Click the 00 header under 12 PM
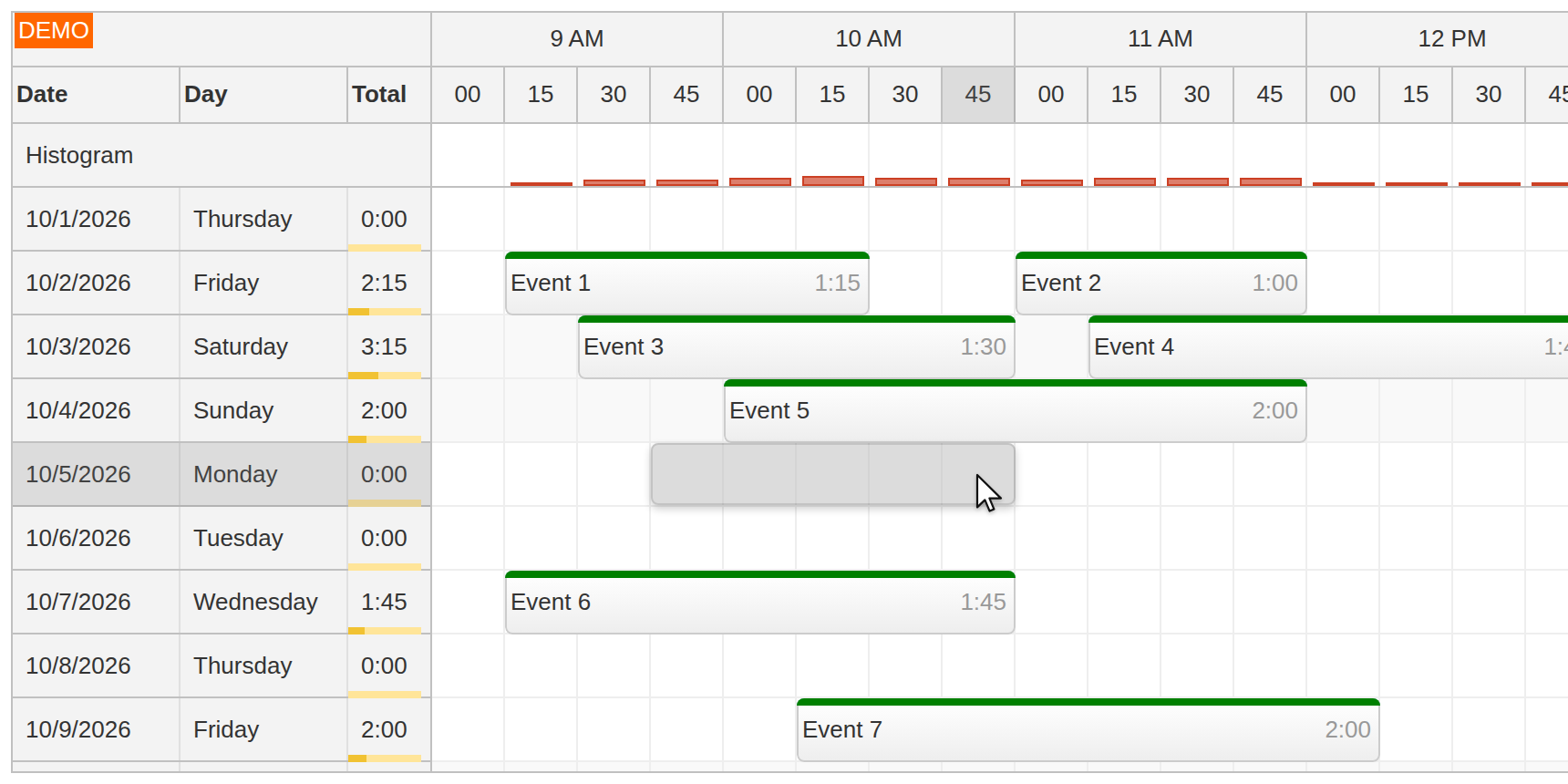Screen dimensions: 1568x784 [x=1343, y=95]
